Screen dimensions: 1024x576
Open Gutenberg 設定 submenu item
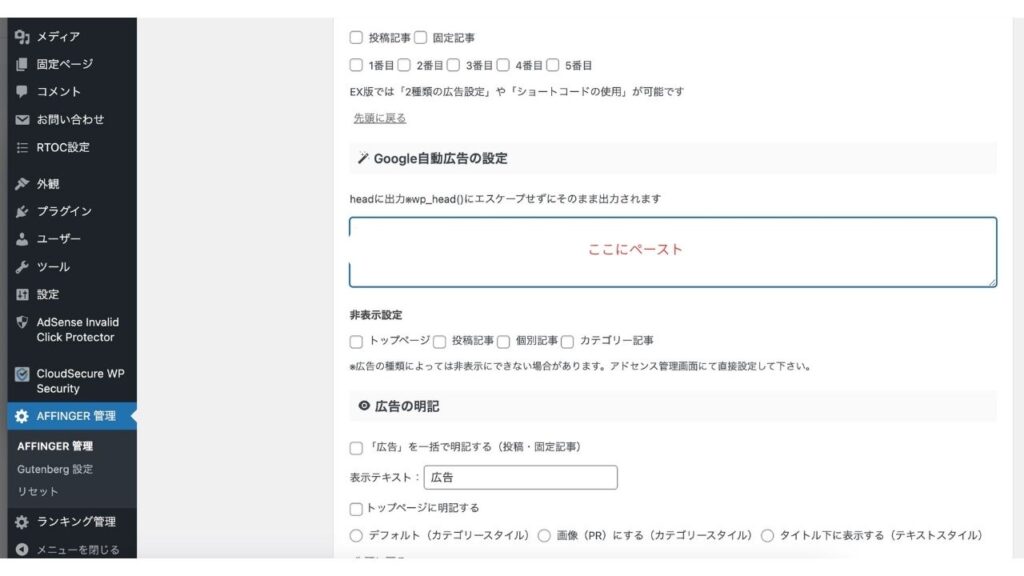(x=55, y=469)
